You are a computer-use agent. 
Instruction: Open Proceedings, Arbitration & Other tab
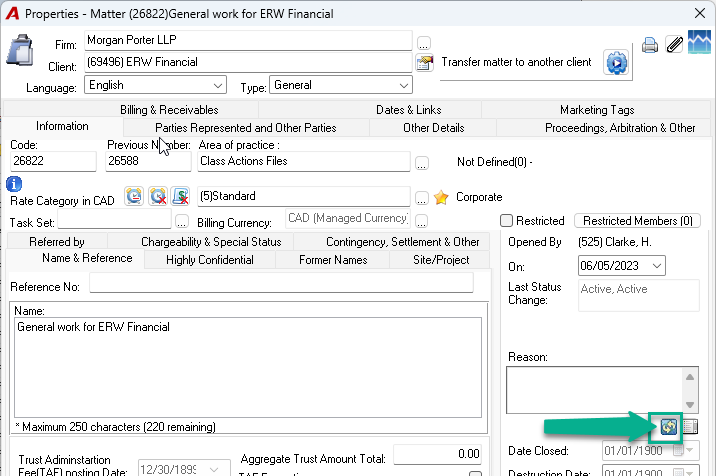point(620,128)
